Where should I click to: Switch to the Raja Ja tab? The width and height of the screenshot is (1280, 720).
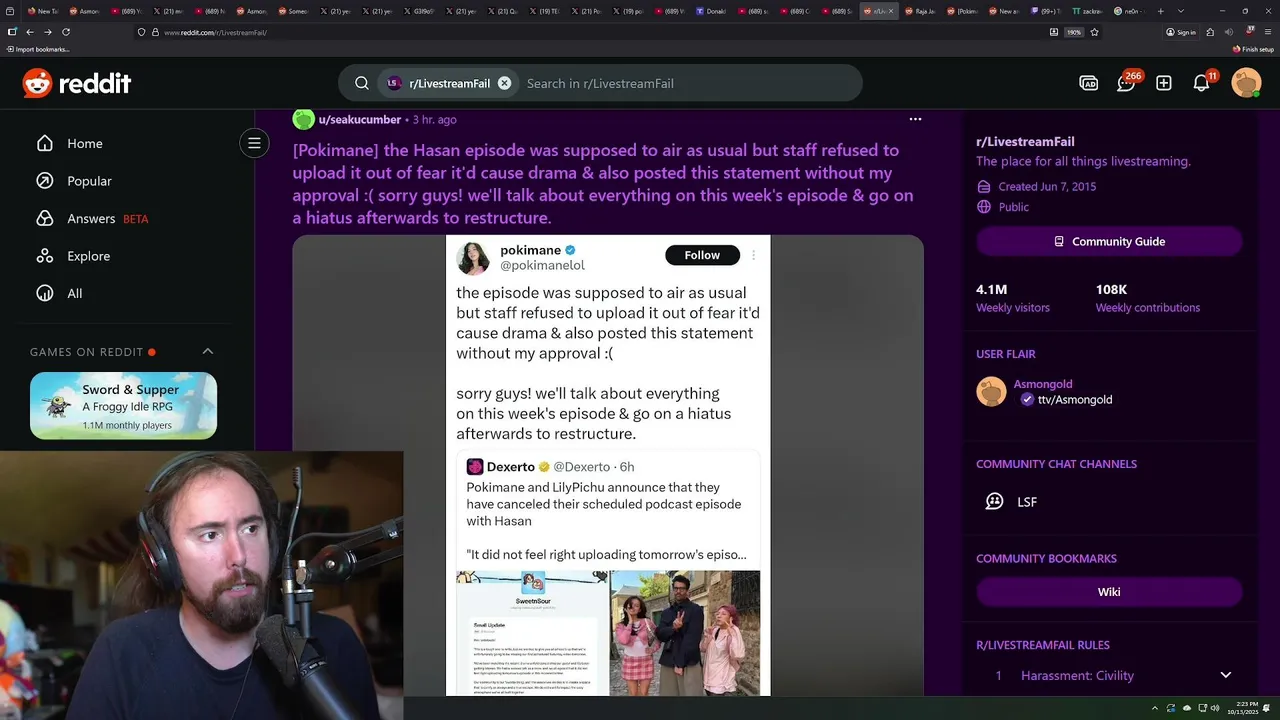click(x=921, y=11)
